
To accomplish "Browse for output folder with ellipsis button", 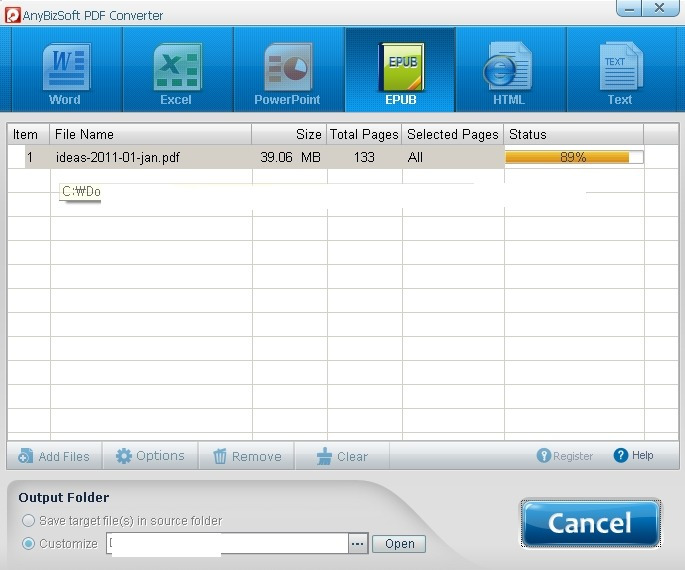I will coord(358,544).
